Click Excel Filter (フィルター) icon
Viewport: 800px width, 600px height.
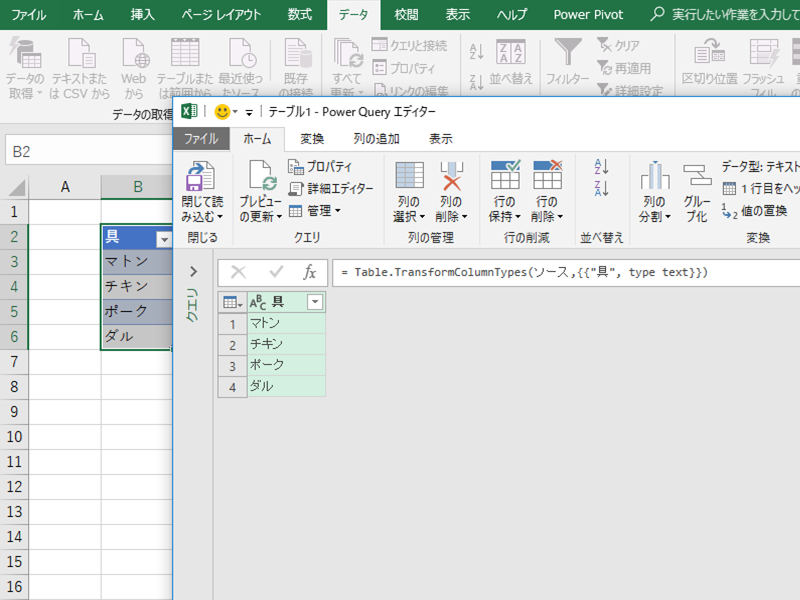point(567,52)
